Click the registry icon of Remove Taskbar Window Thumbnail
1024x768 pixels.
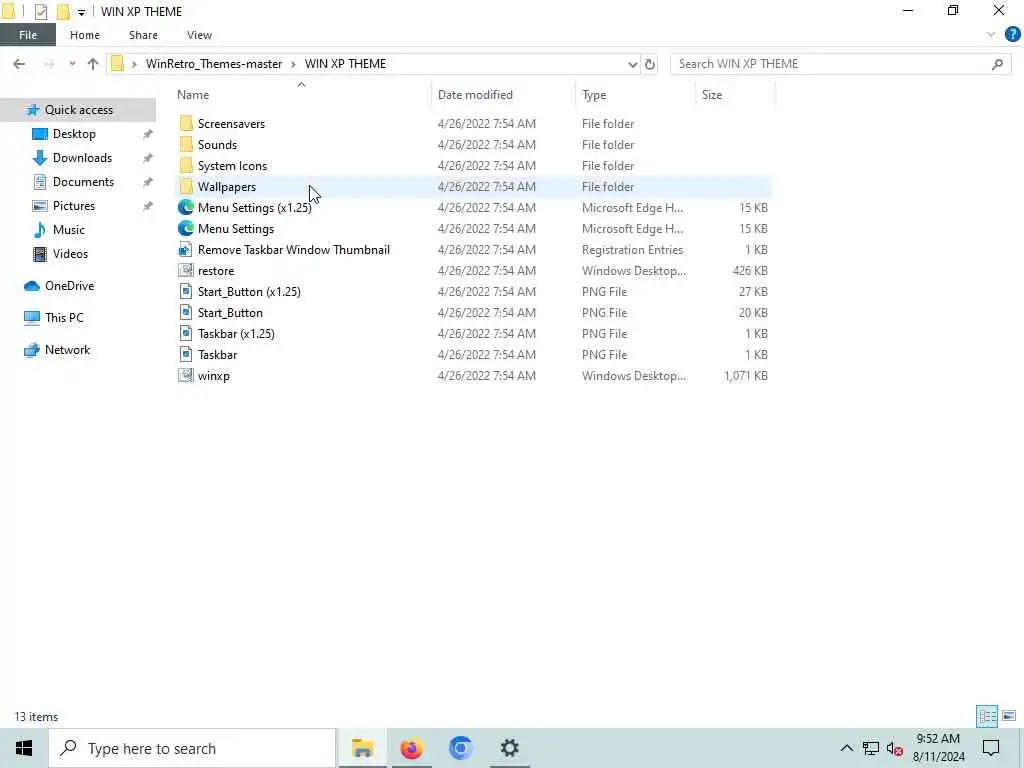(x=186, y=249)
